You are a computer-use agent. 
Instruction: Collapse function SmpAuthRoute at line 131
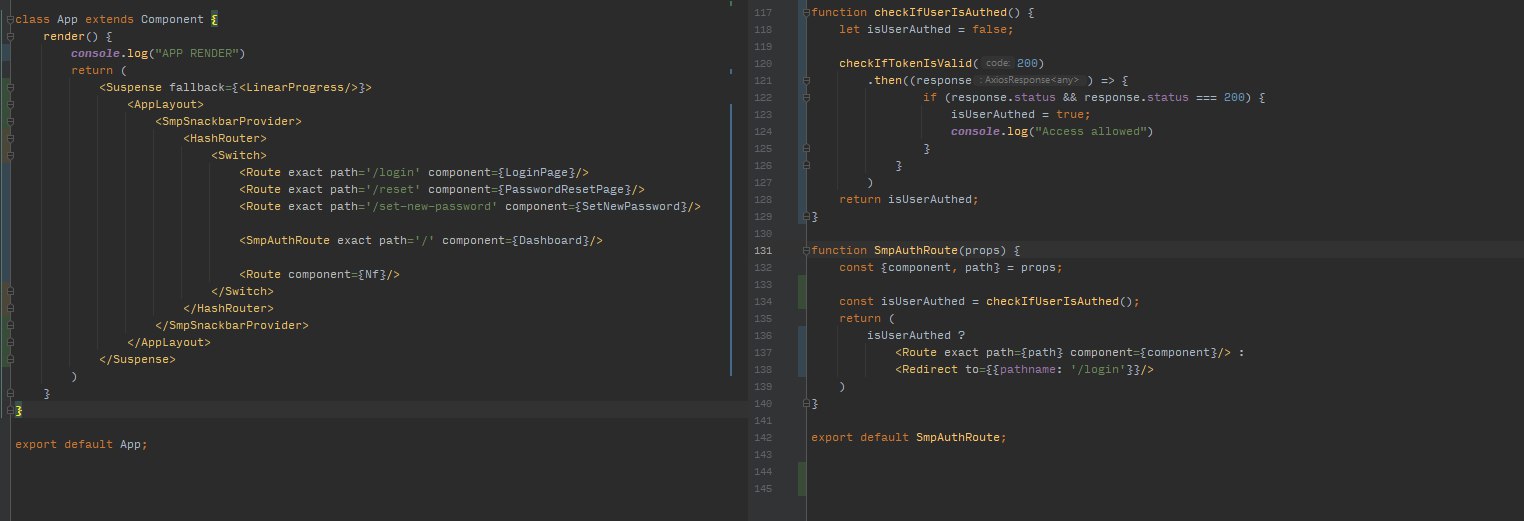point(807,250)
